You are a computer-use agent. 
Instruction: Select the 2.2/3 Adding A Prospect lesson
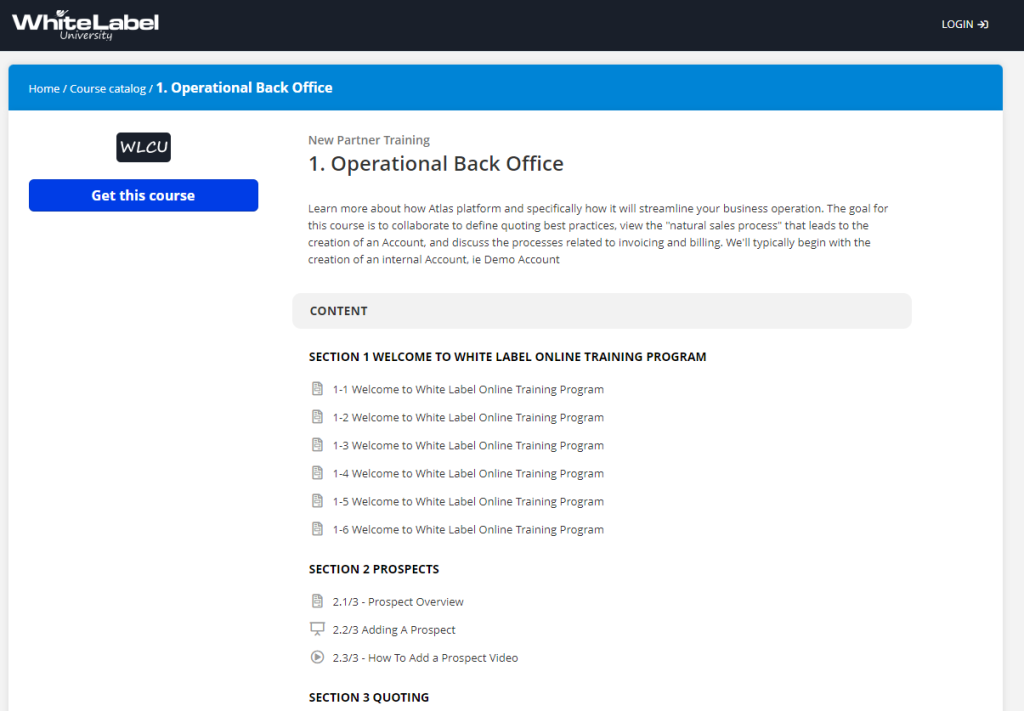tap(394, 630)
